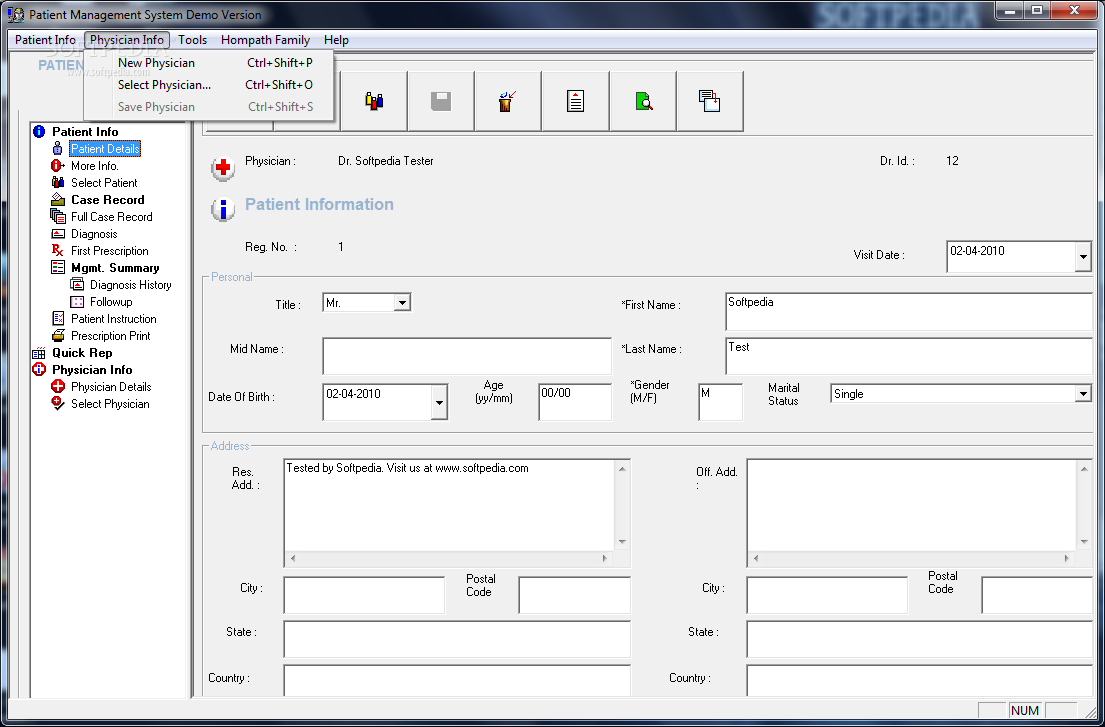Click the Off. Add. text area
The image size is (1105, 727).
913,505
